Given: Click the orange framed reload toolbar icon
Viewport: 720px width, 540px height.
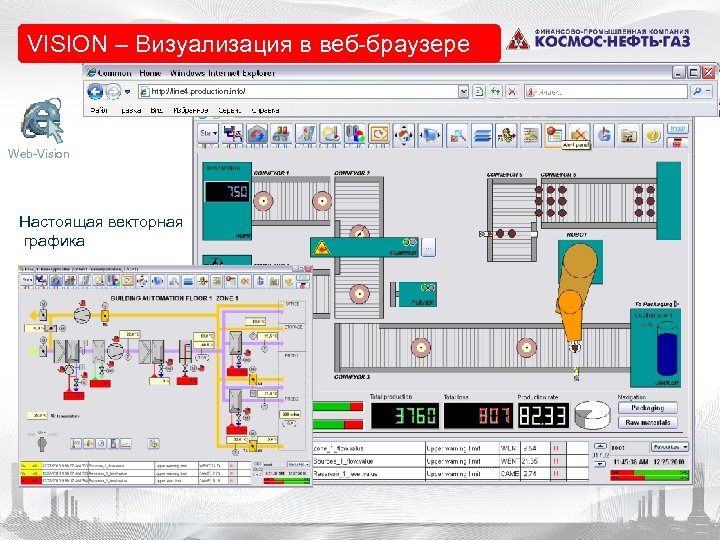Looking at the screenshot, I should 379,135.
